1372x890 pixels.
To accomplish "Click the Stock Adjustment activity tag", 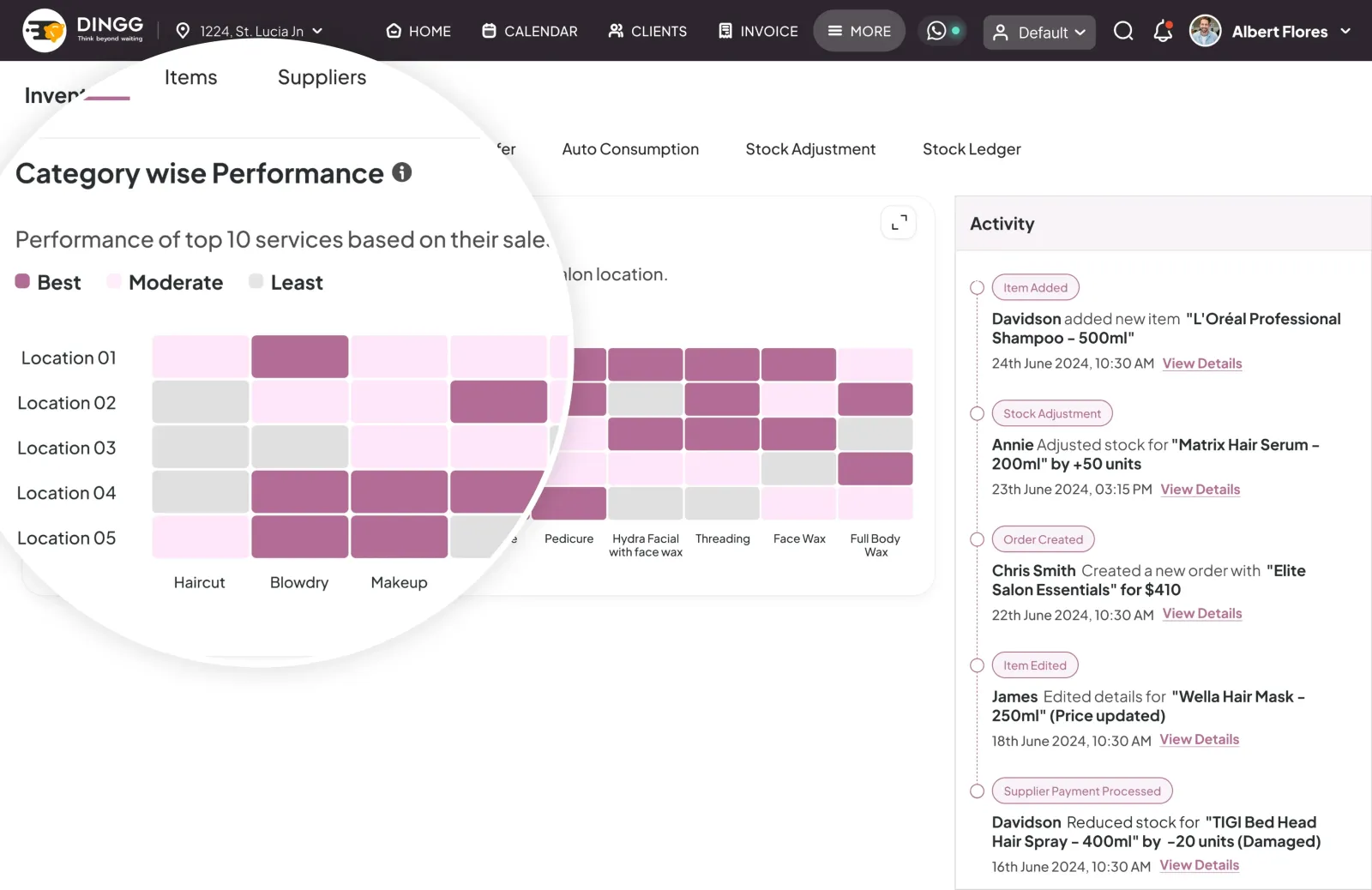I will pyautogui.click(x=1052, y=413).
